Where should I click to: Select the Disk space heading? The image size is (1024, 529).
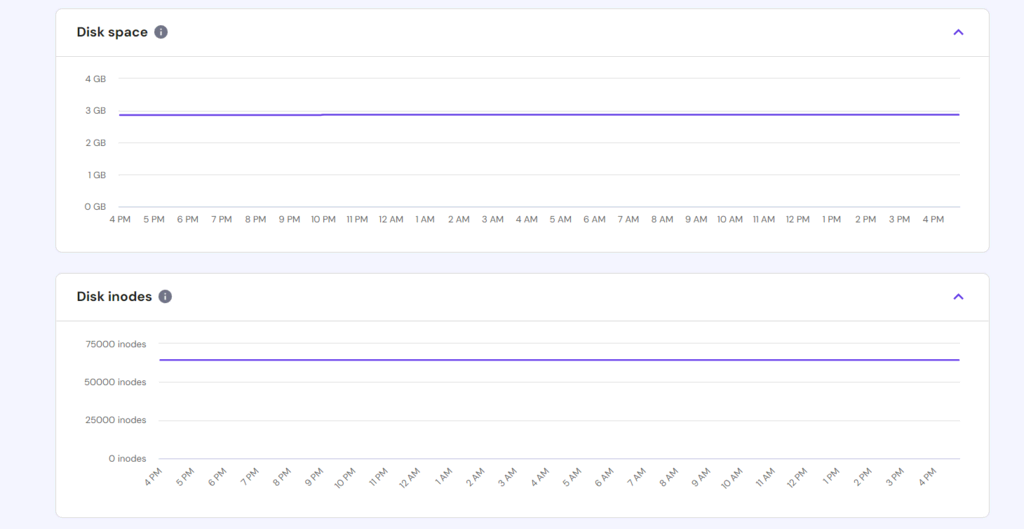[x=112, y=32]
